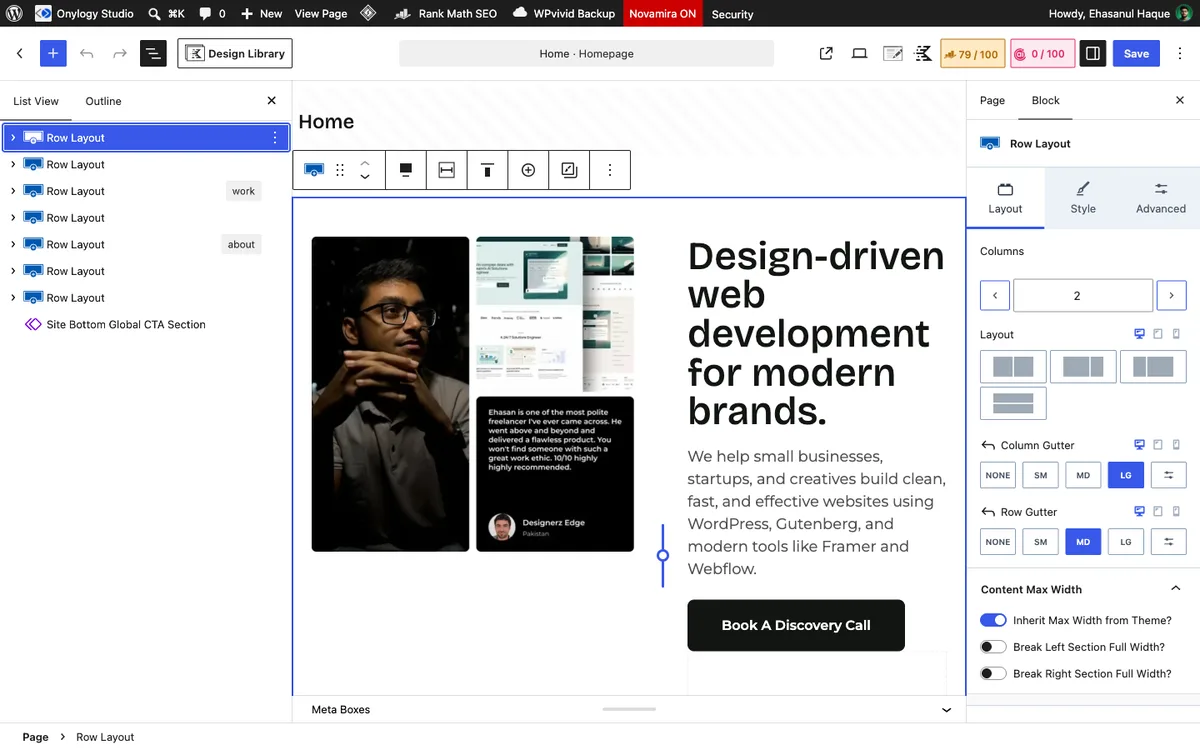Viewport: 1200px width, 750px height.
Task: Expand the Meta Boxes panel chevron
Action: click(947, 710)
